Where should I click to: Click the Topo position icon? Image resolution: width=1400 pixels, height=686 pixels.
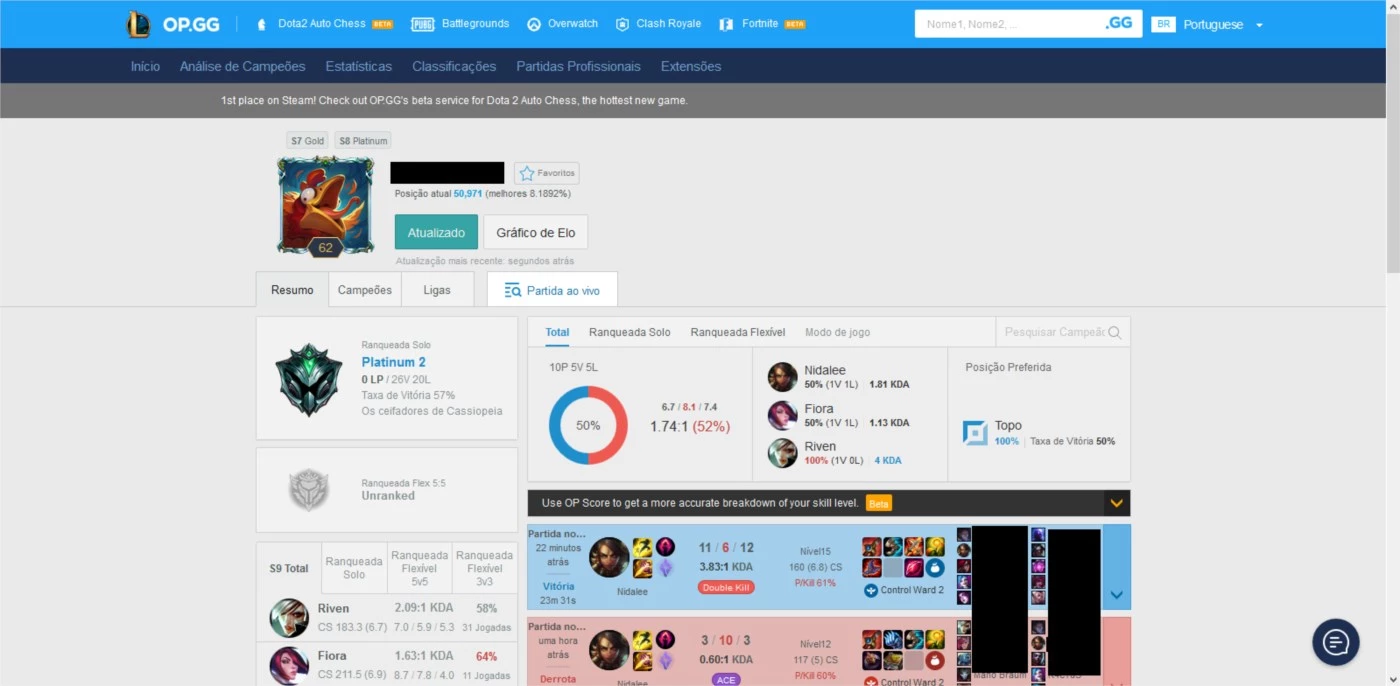coord(975,432)
